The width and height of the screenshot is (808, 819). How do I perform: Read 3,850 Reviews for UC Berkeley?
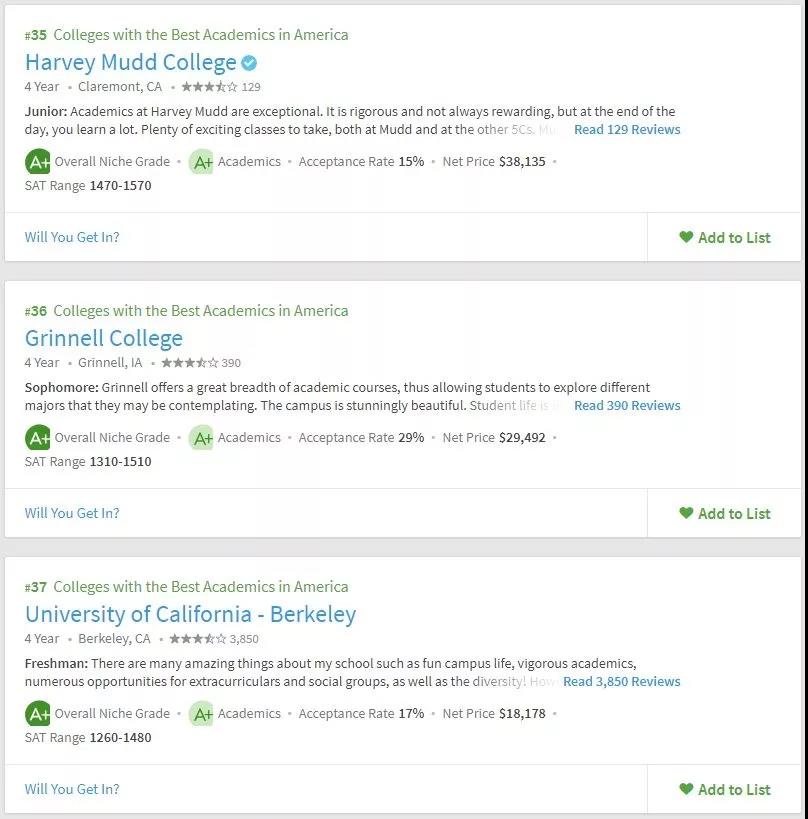(622, 681)
